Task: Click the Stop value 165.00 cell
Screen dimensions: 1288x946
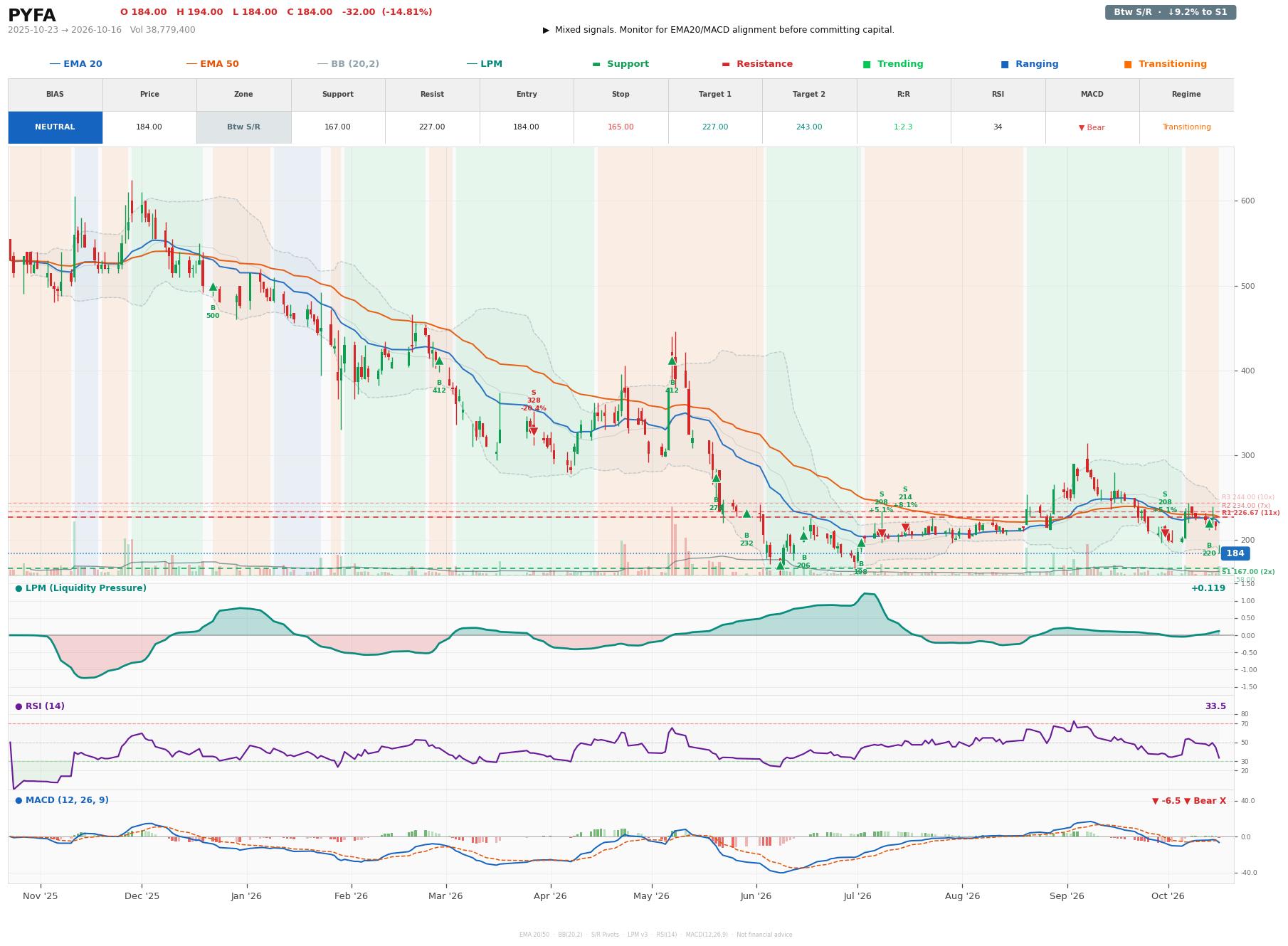Action: pos(621,127)
